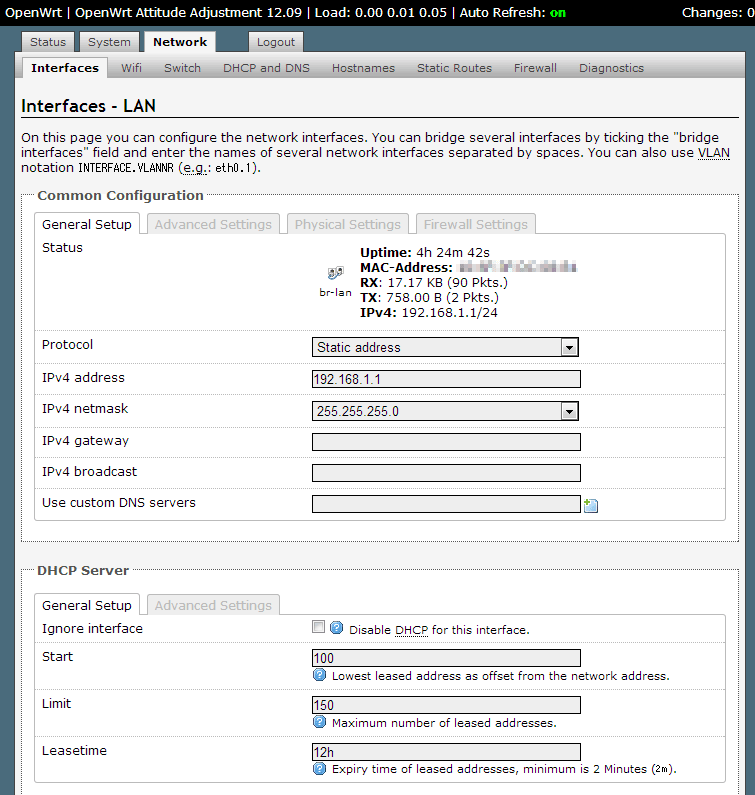Click in the IPv4 gateway field
The height and width of the screenshot is (795, 755).
pyautogui.click(x=446, y=442)
